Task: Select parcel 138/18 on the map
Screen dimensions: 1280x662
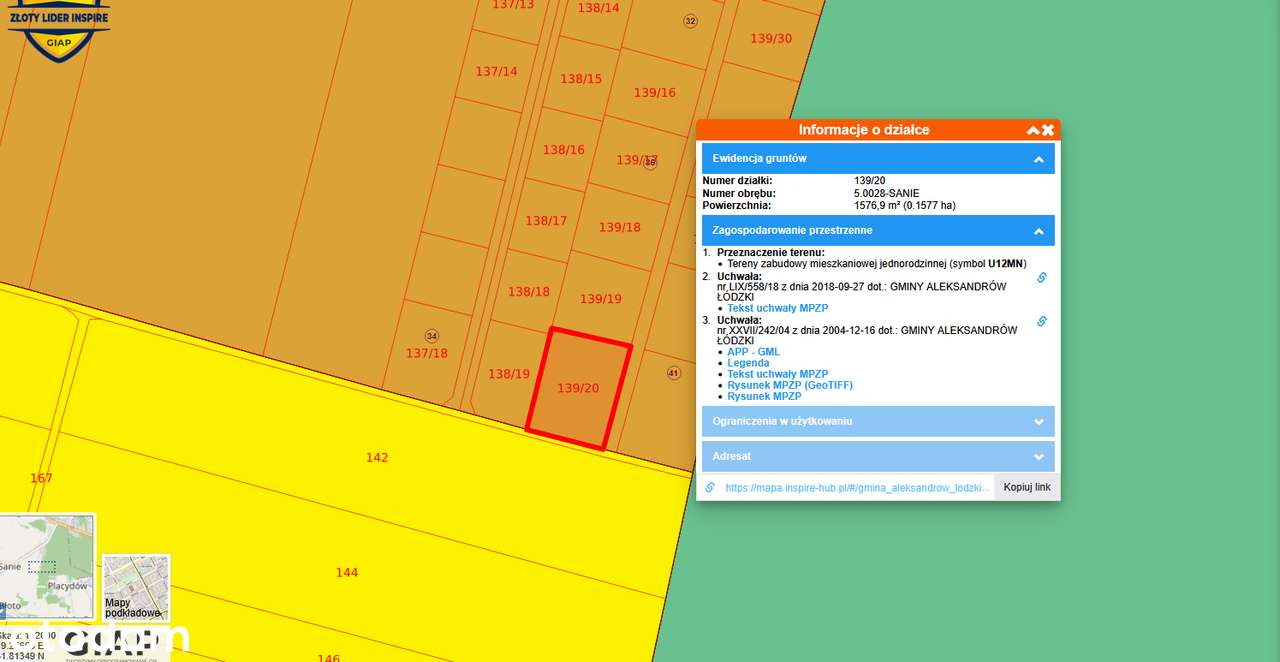Action: click(528, 292)
